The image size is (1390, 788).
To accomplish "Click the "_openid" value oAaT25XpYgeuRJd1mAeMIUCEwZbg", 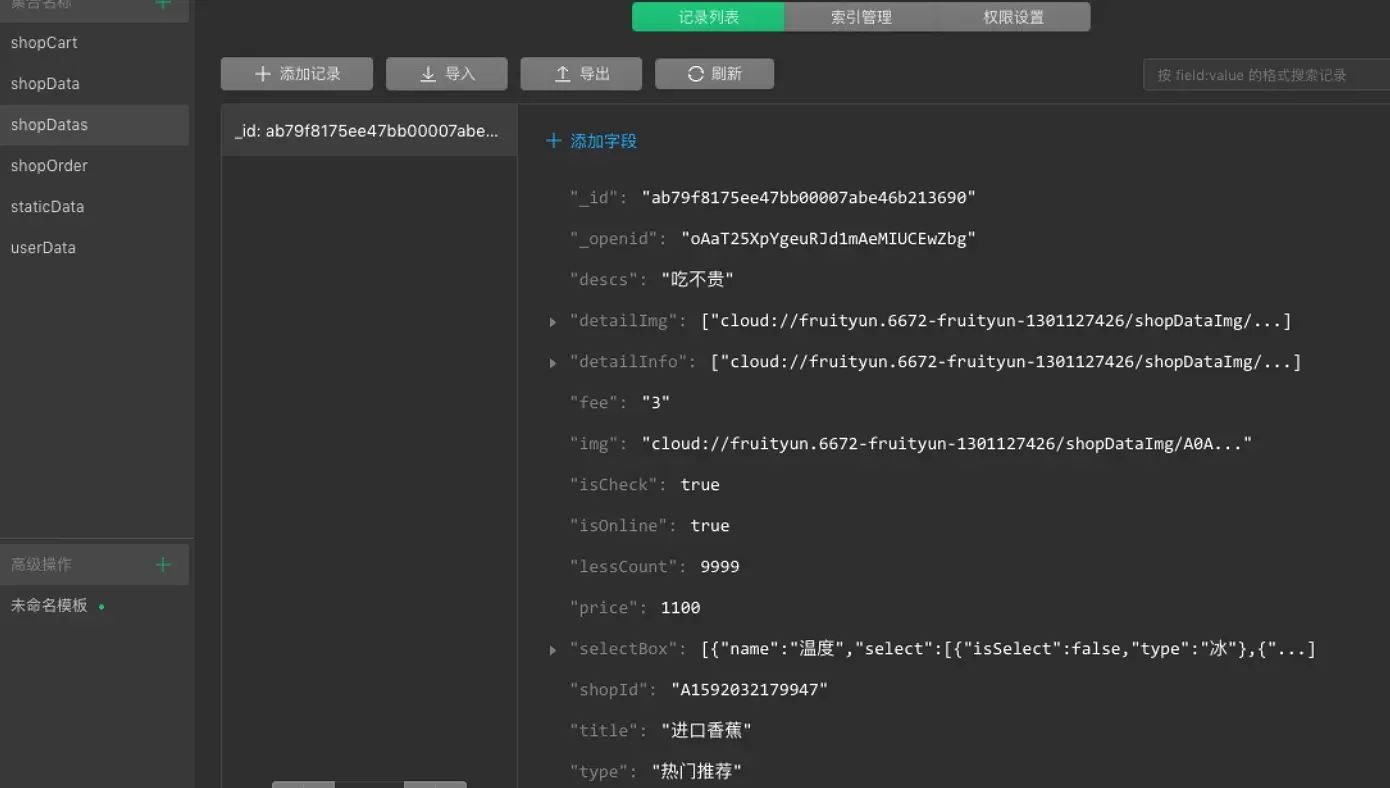I will click(828, 239).
